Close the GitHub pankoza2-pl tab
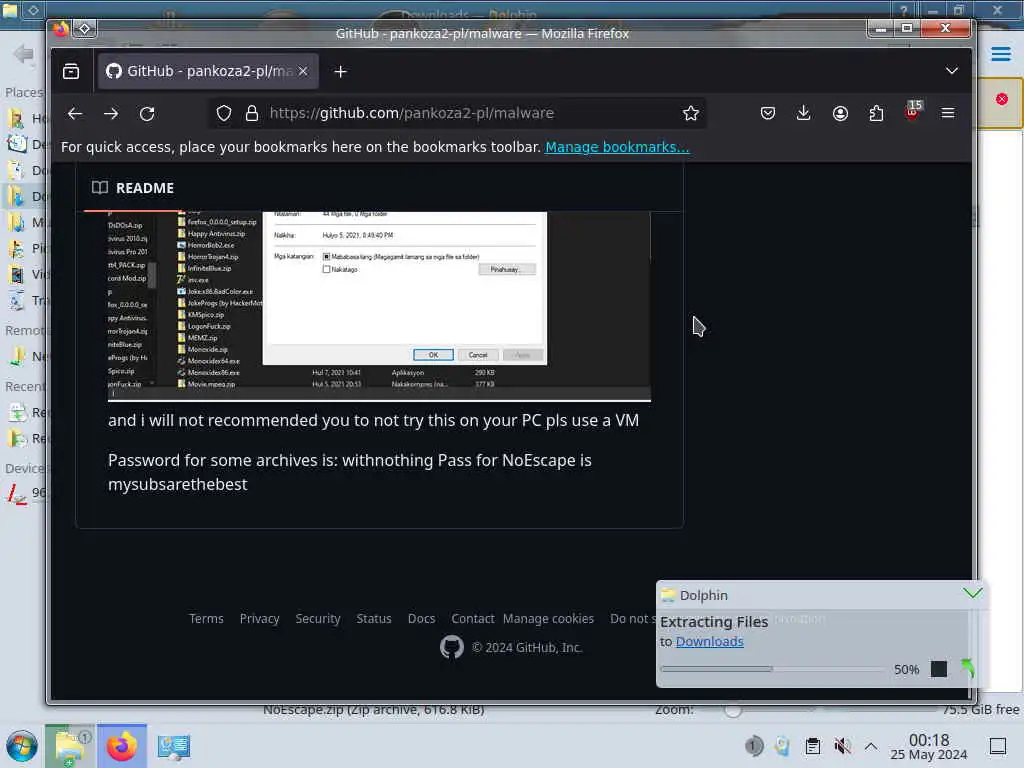The height and width of the screenshot is (768, 1024). 303,71
